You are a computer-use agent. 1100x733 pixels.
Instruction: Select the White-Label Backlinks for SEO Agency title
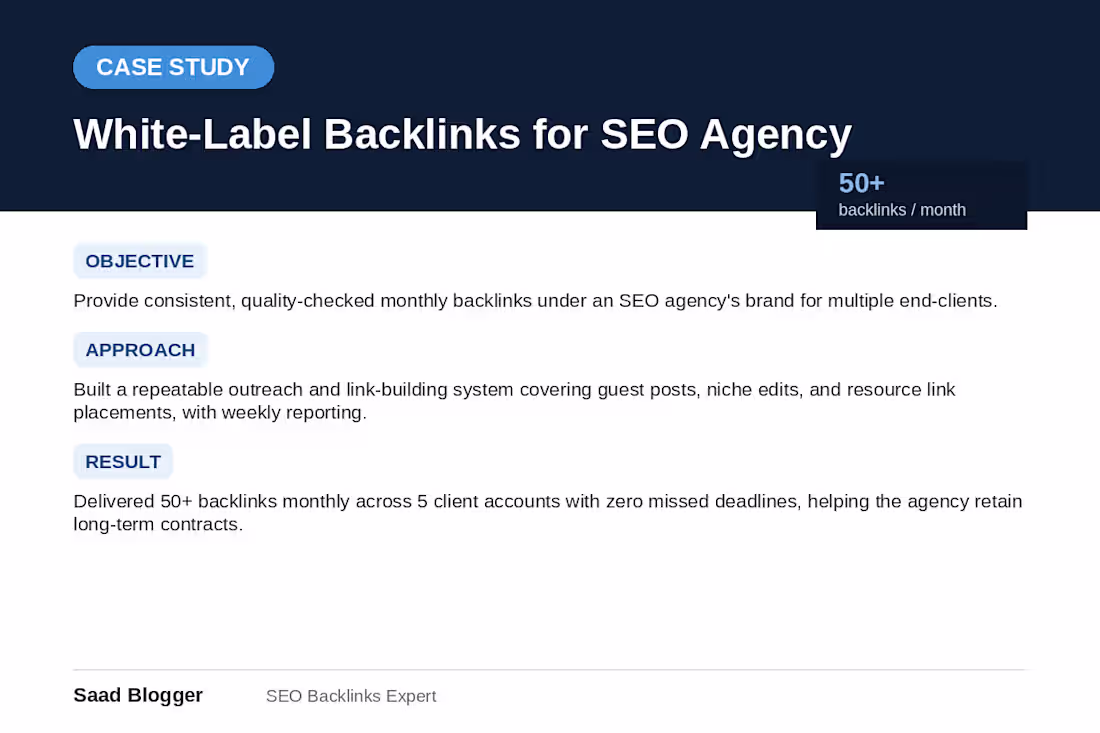coord(462,135)
